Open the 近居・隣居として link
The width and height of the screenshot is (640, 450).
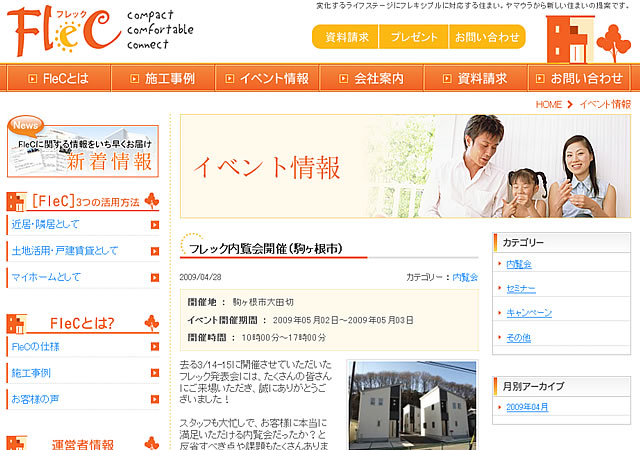[45, 224]
